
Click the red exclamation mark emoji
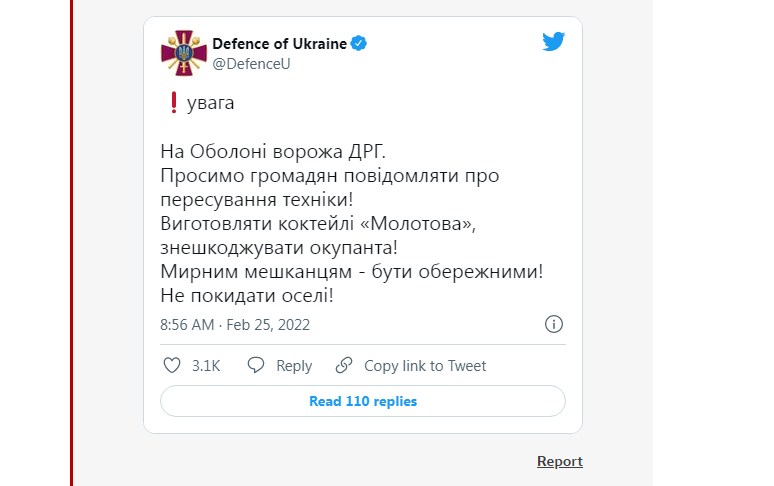(173, 103)
